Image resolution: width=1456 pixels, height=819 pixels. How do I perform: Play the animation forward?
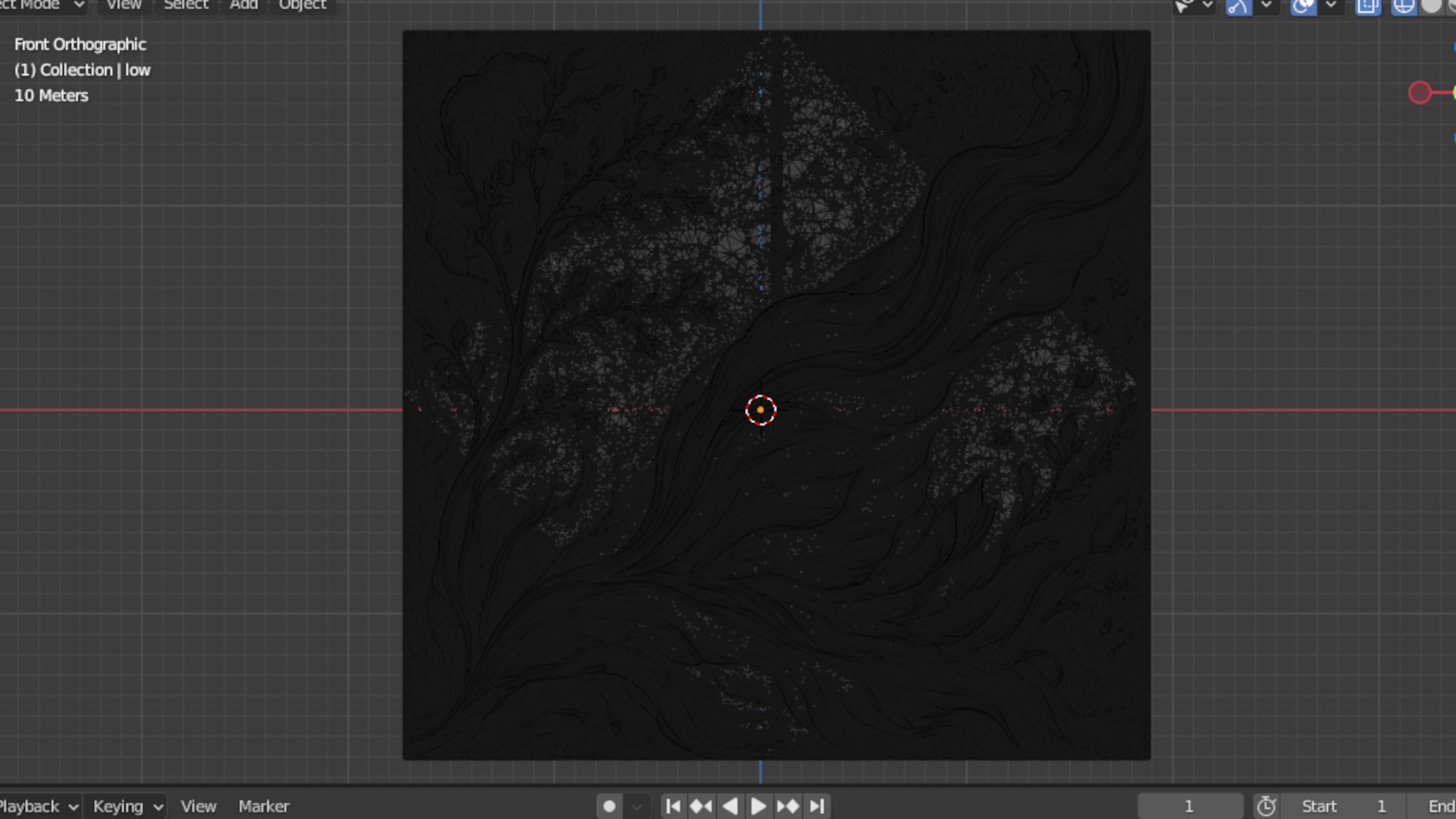tap(758, 806)
